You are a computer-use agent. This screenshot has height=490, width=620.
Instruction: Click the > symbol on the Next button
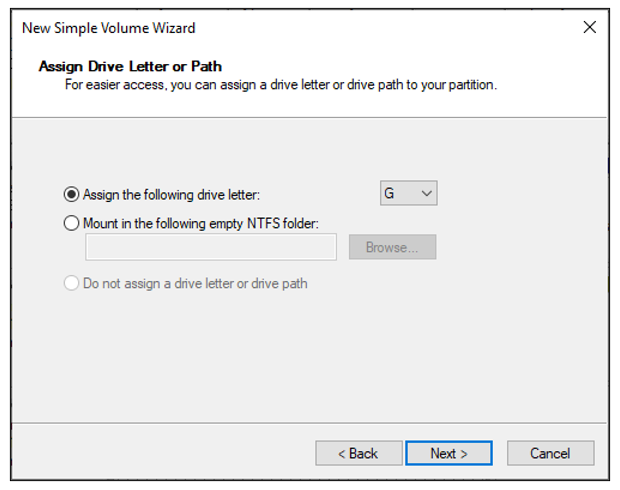[464, 454]
